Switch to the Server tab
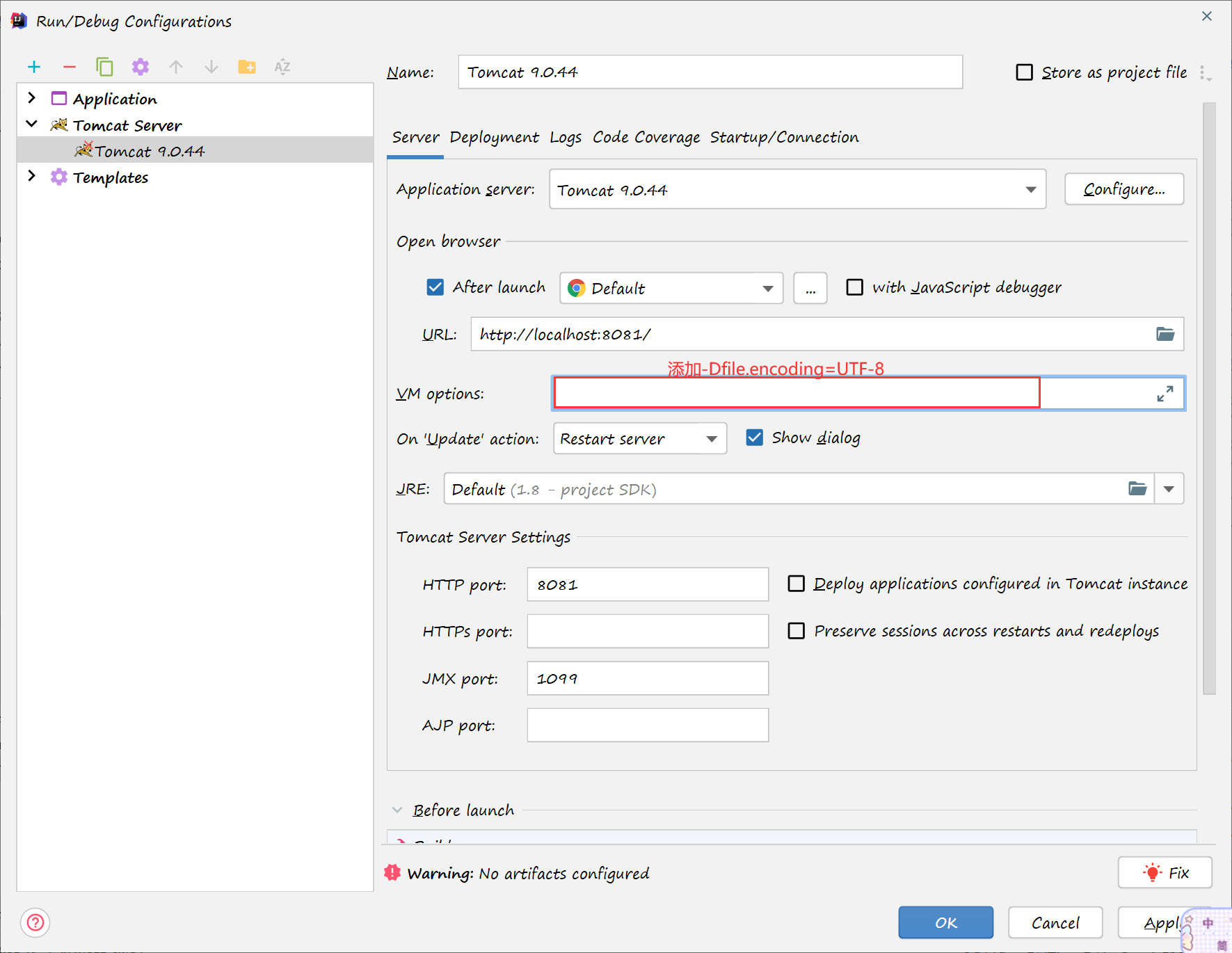Screen dimensions: 1232x953 [x=415, y=137]
